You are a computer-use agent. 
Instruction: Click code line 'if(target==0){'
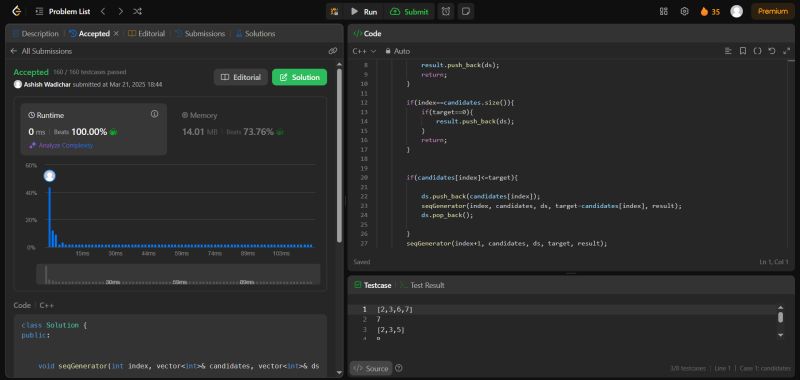(x=448, y=112)
